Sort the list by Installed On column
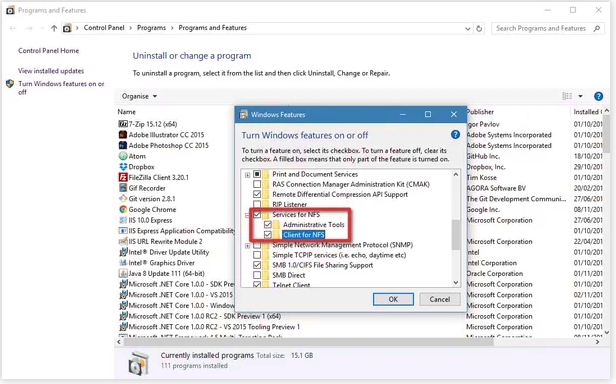Image resolution: width=616 pixels, height=384 pixels. tap(587, 112)
